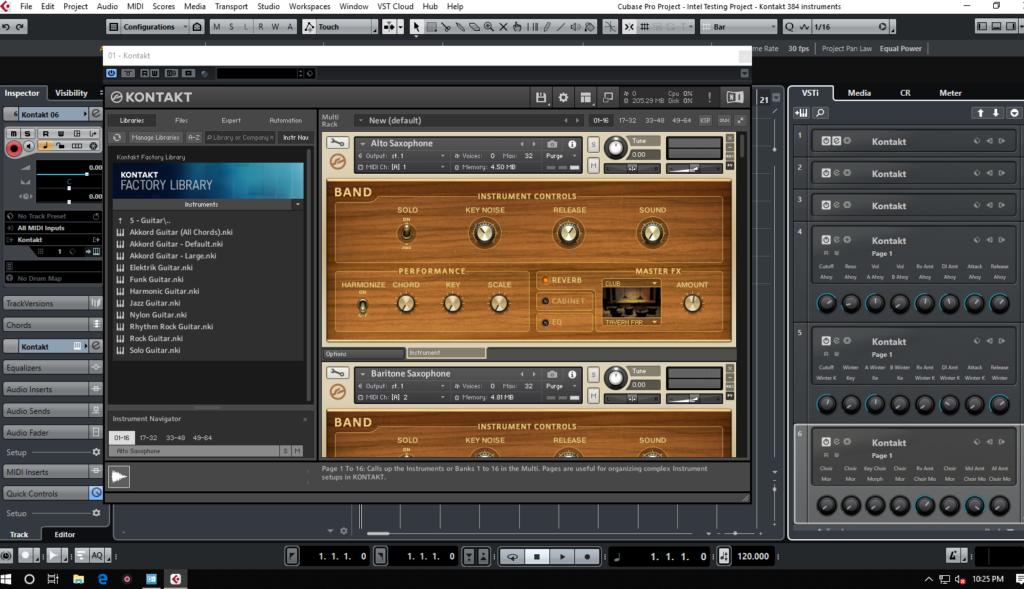The height and width of the screenshot is (589, 1024).
Task: Click the Kontakt save/load disk icon
Action: tap(541, 98)
